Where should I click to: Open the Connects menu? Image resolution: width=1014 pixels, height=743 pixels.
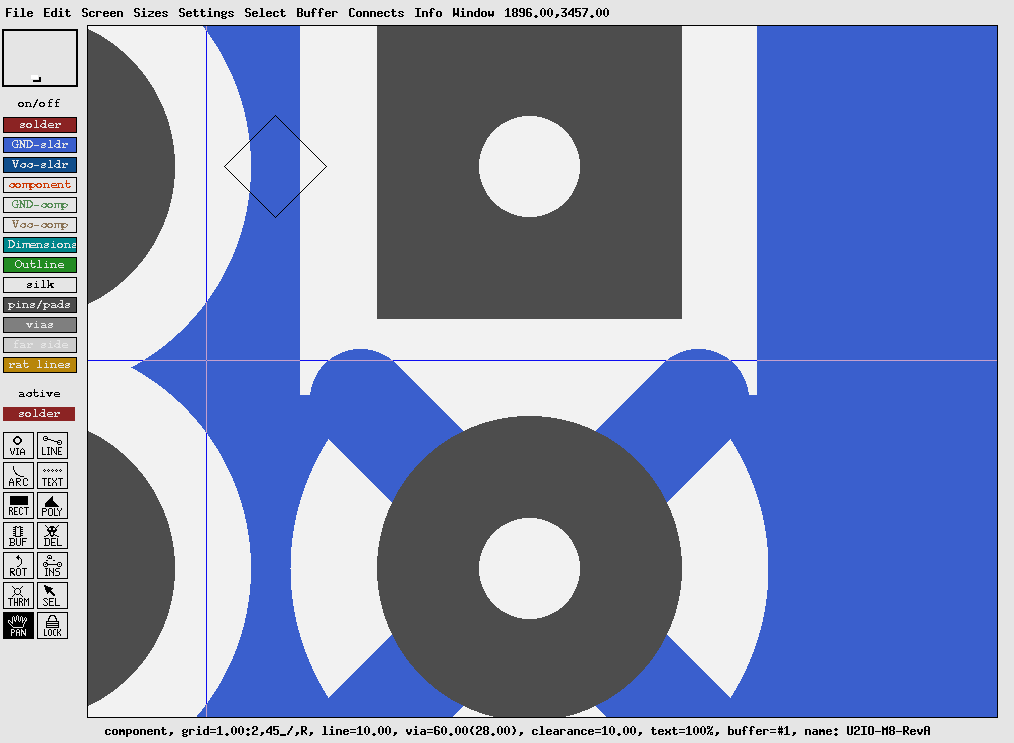tap(376, 13)
